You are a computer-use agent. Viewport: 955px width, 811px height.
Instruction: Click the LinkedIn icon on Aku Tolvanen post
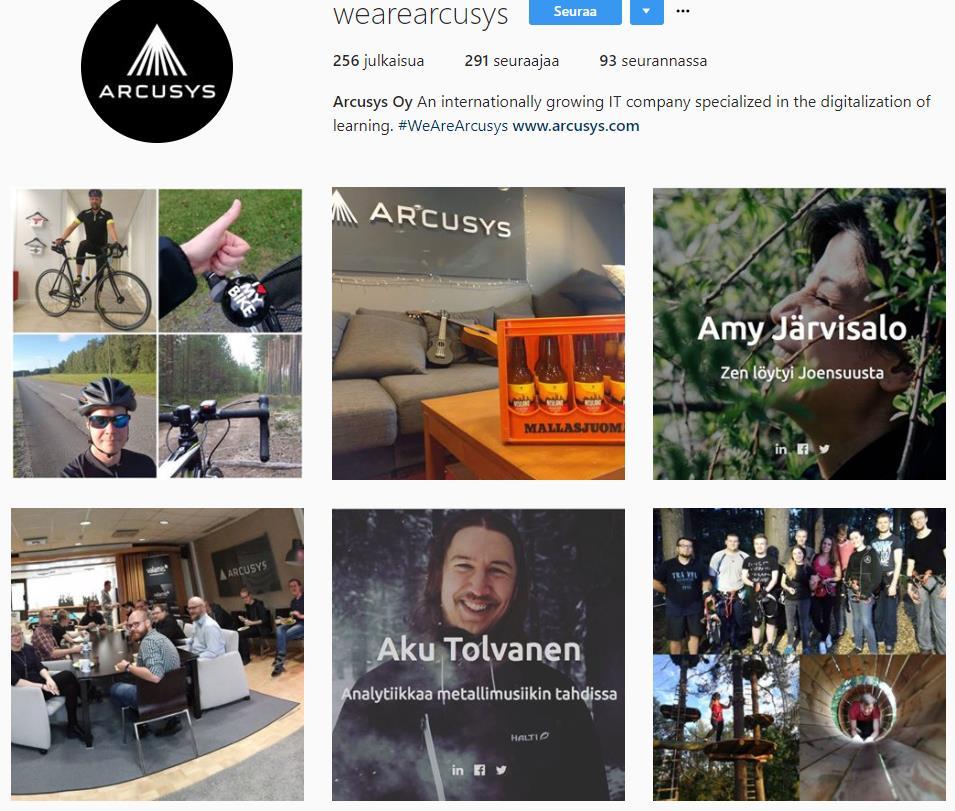click(x=457, y=770)
